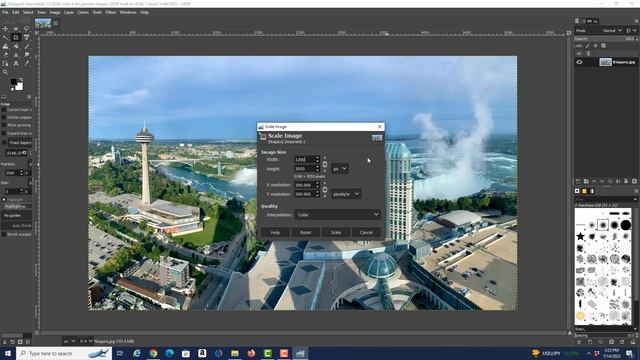Viewport: 640px width, 360px height.
Task: Raise the layer in Layers panel
Action: pos(594,181)
